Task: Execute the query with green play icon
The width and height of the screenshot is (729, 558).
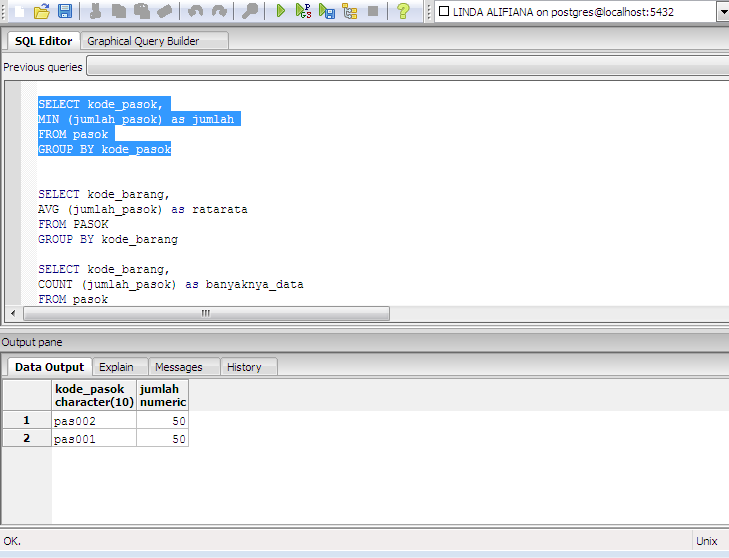Action: pyautogui.click(x=280, y=11)
